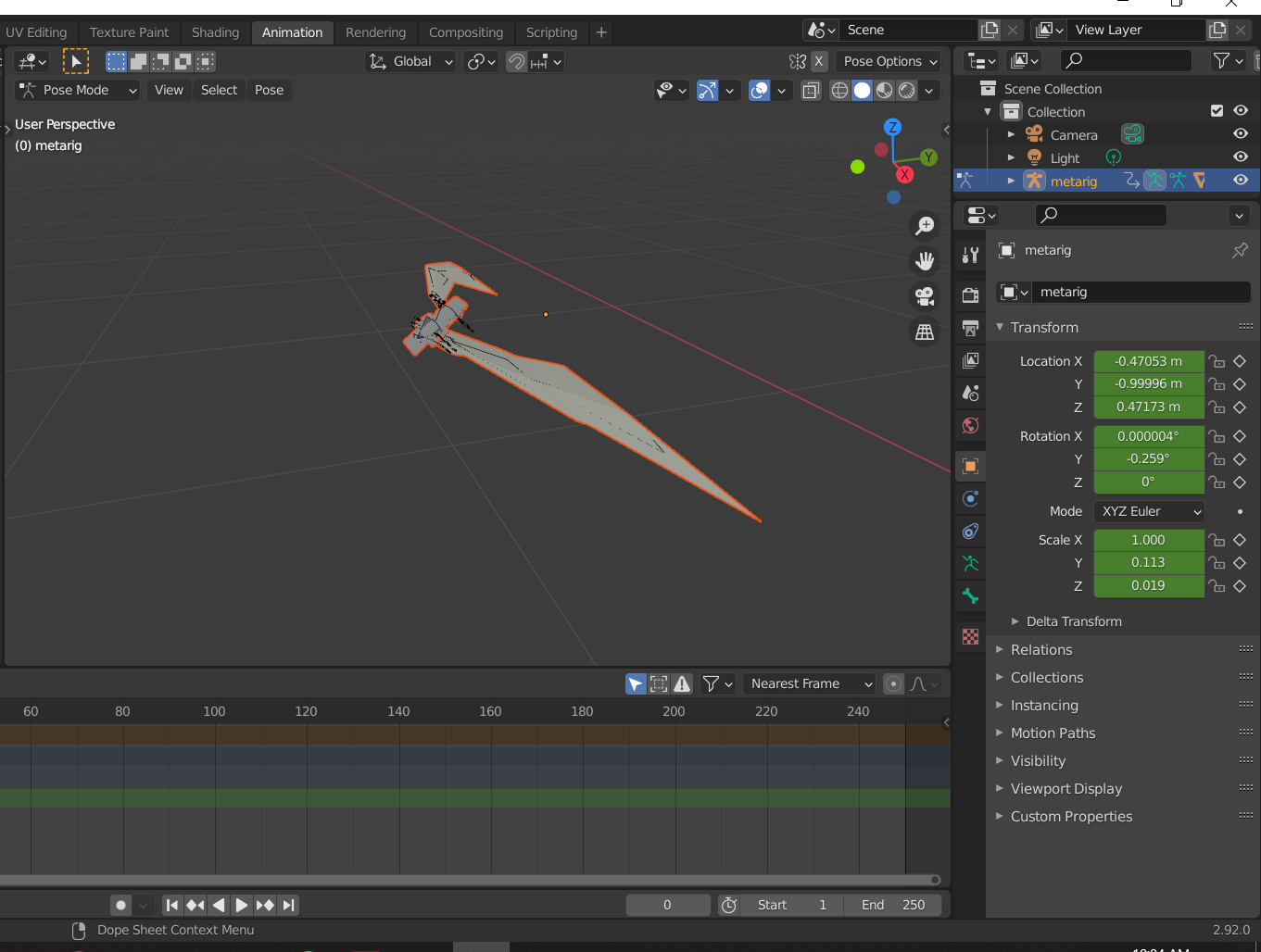This screenshot has width=1261, height=952.
Task: Expand the Motion Paths panel
Action: (x=1053, y=733)
